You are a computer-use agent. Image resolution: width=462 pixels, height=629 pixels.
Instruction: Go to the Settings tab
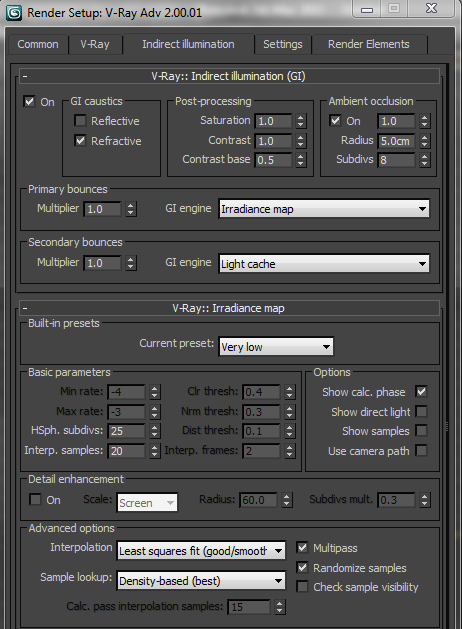tap(282, 44)
